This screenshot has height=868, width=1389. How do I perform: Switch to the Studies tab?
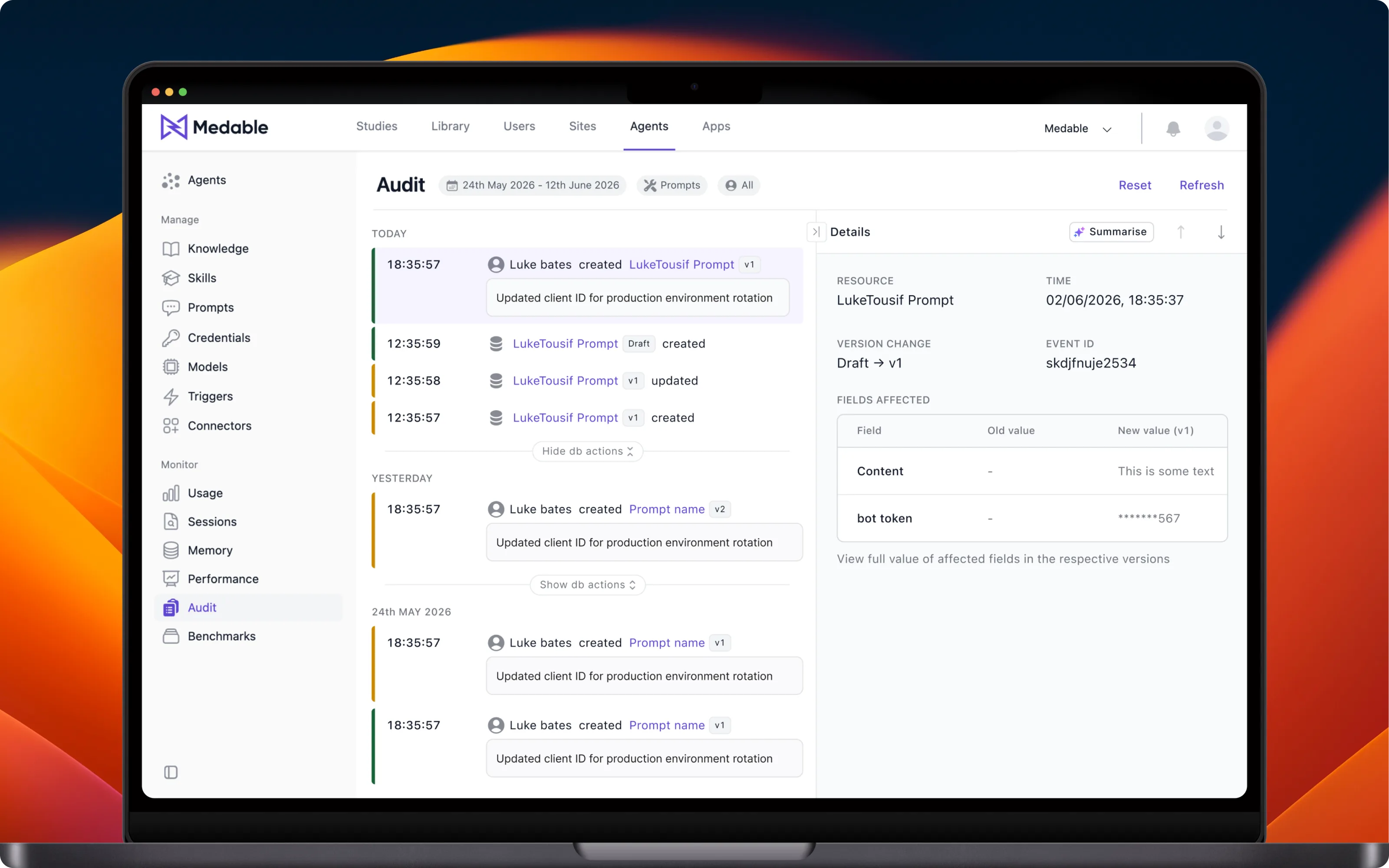point(376,126)
